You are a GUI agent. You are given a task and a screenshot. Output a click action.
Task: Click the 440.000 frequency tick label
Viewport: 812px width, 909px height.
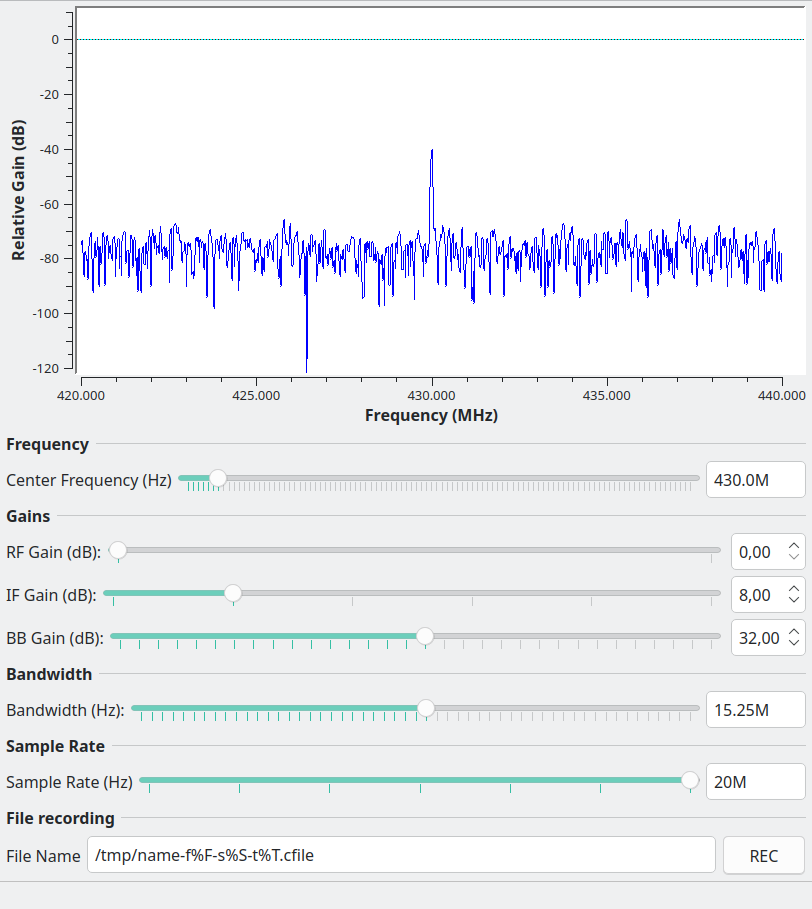[x=781, y=395]
